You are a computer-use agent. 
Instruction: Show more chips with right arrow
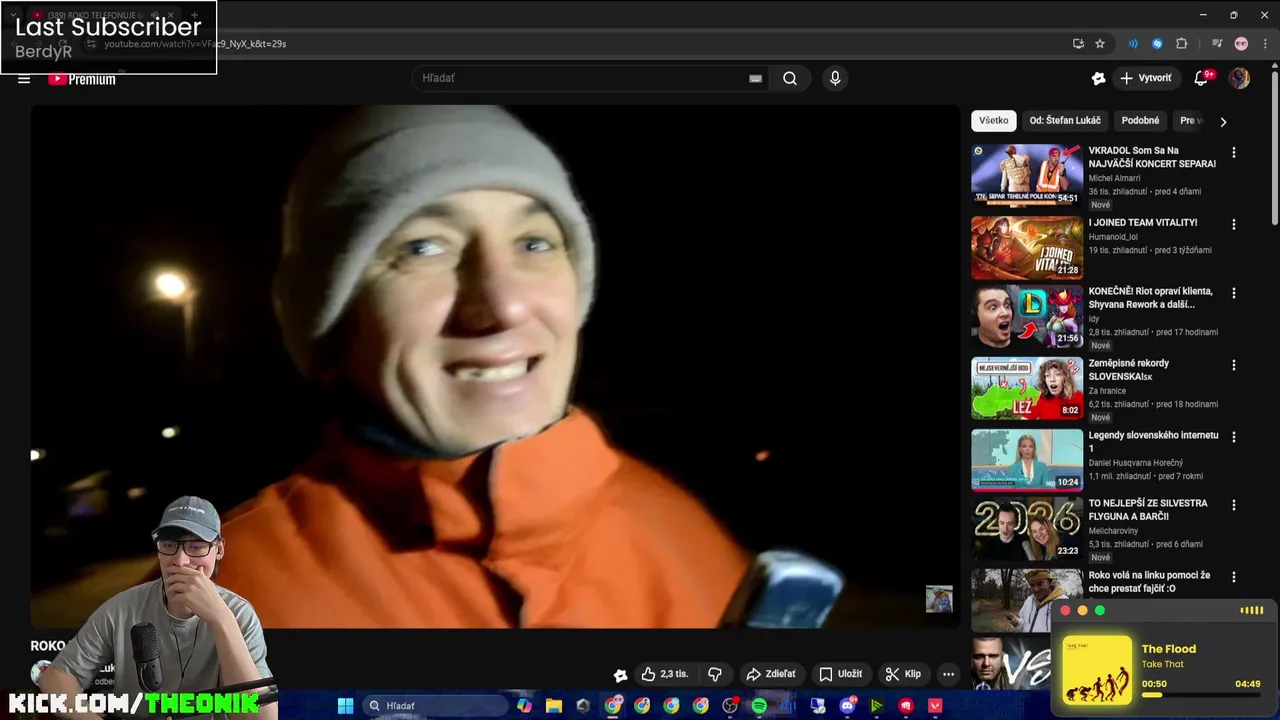(1222, 121)
